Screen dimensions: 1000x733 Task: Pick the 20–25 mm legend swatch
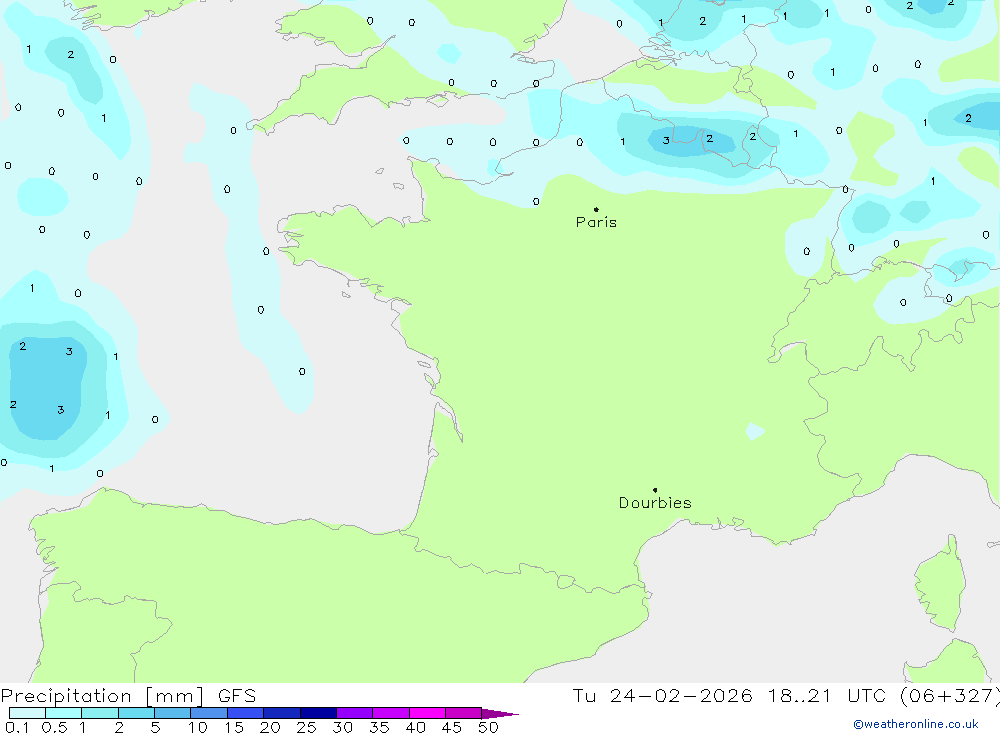click(x=282, y=713)
